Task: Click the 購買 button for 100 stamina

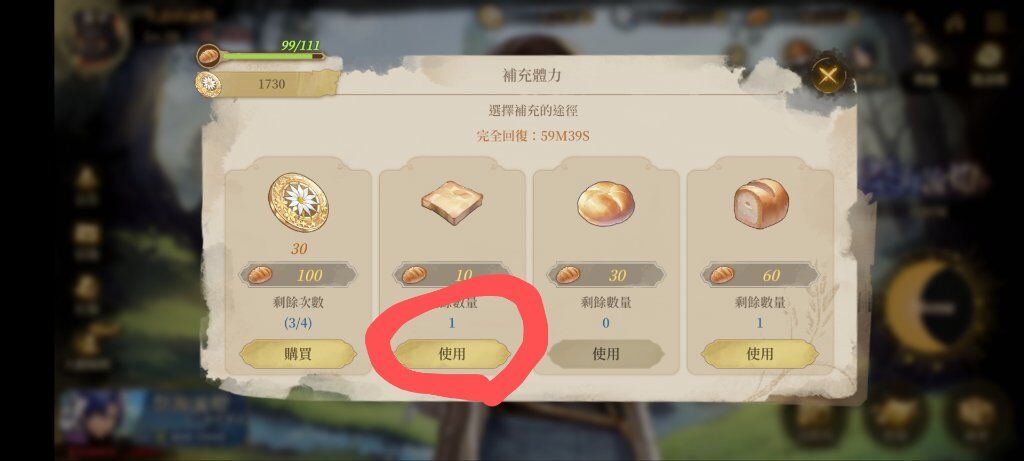Action: point(298,354)
